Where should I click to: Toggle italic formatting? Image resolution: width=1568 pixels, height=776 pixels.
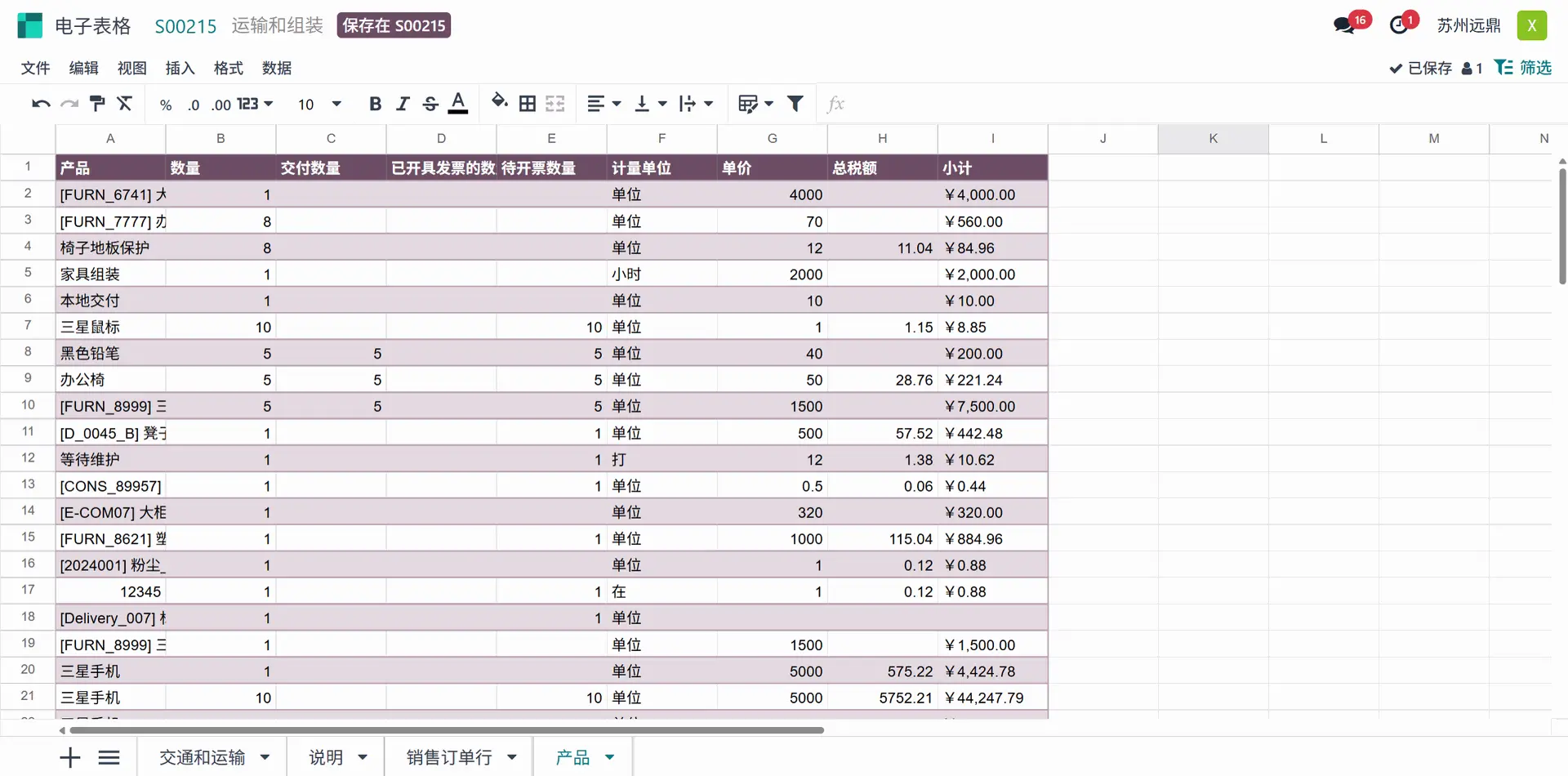pyautogui.click(x=403, y=104)
